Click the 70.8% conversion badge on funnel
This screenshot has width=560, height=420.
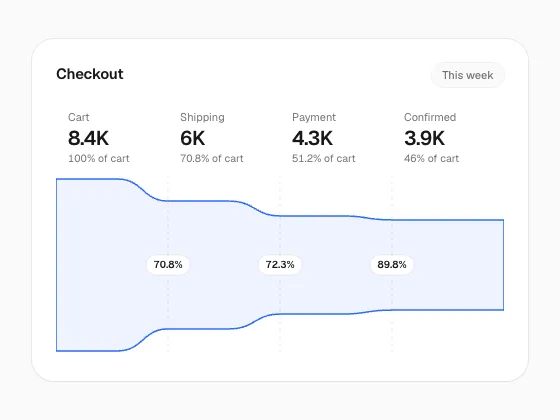click(168, 265)
